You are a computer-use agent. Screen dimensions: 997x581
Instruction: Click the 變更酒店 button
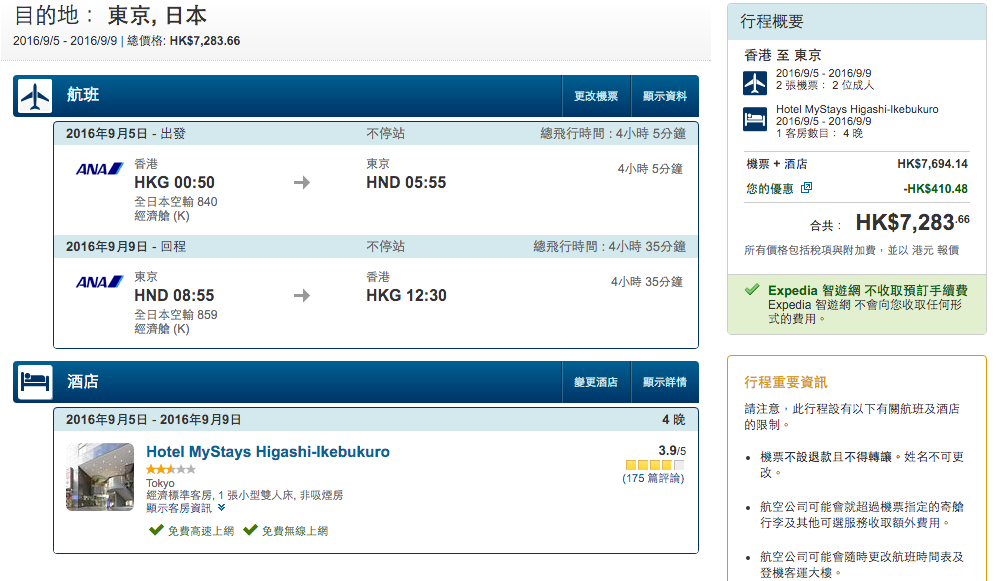click(x=596, y=382)
